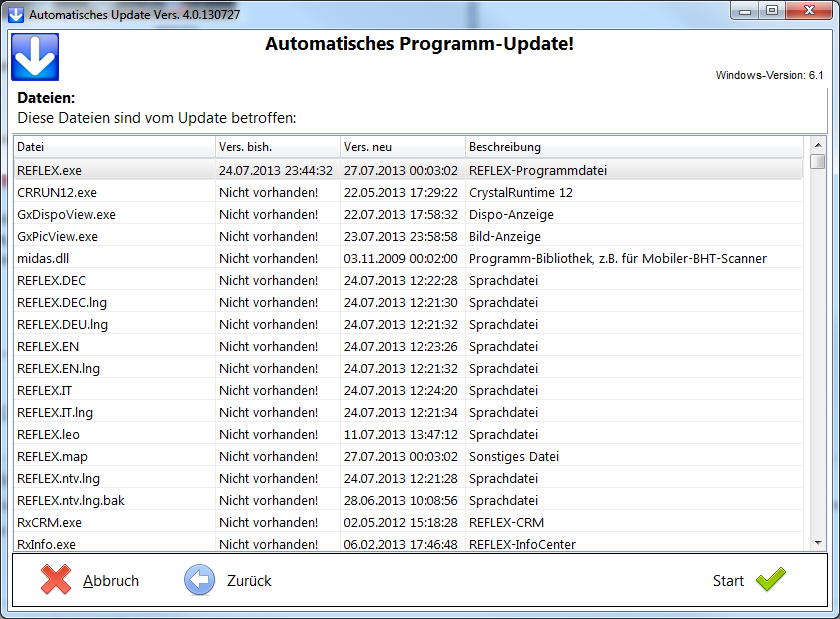Image resolution: width=840 pixels, height=619 pixels.
Task: Select the RxInfo.exe file
Action: [x=408, y=543]
